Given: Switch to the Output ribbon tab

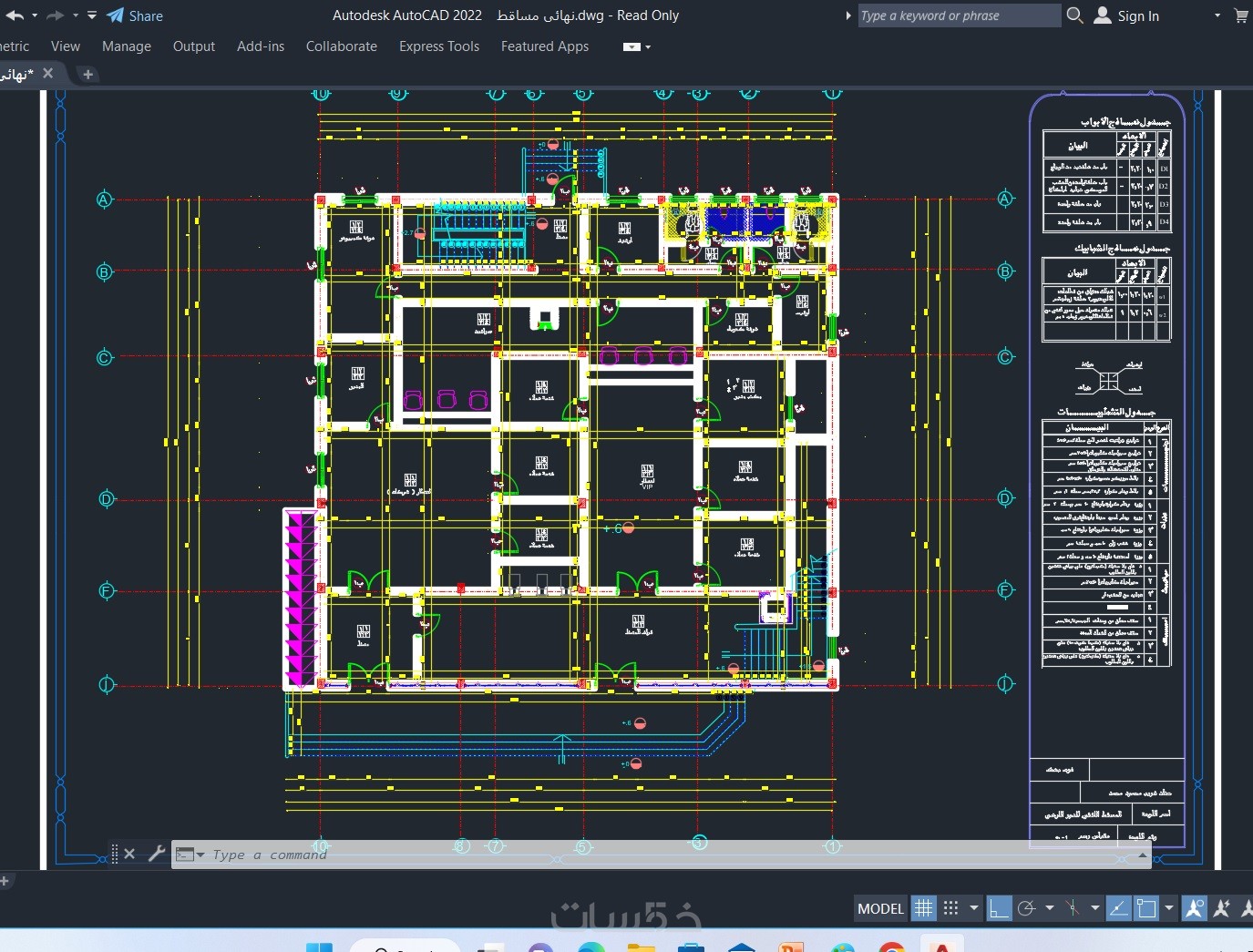Looking at the screenshot, I should click(194, 46).
